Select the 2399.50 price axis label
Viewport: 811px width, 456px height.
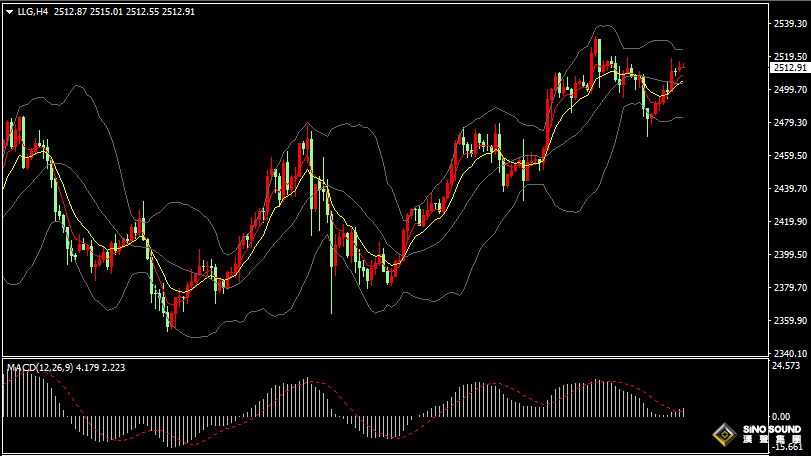789,255
